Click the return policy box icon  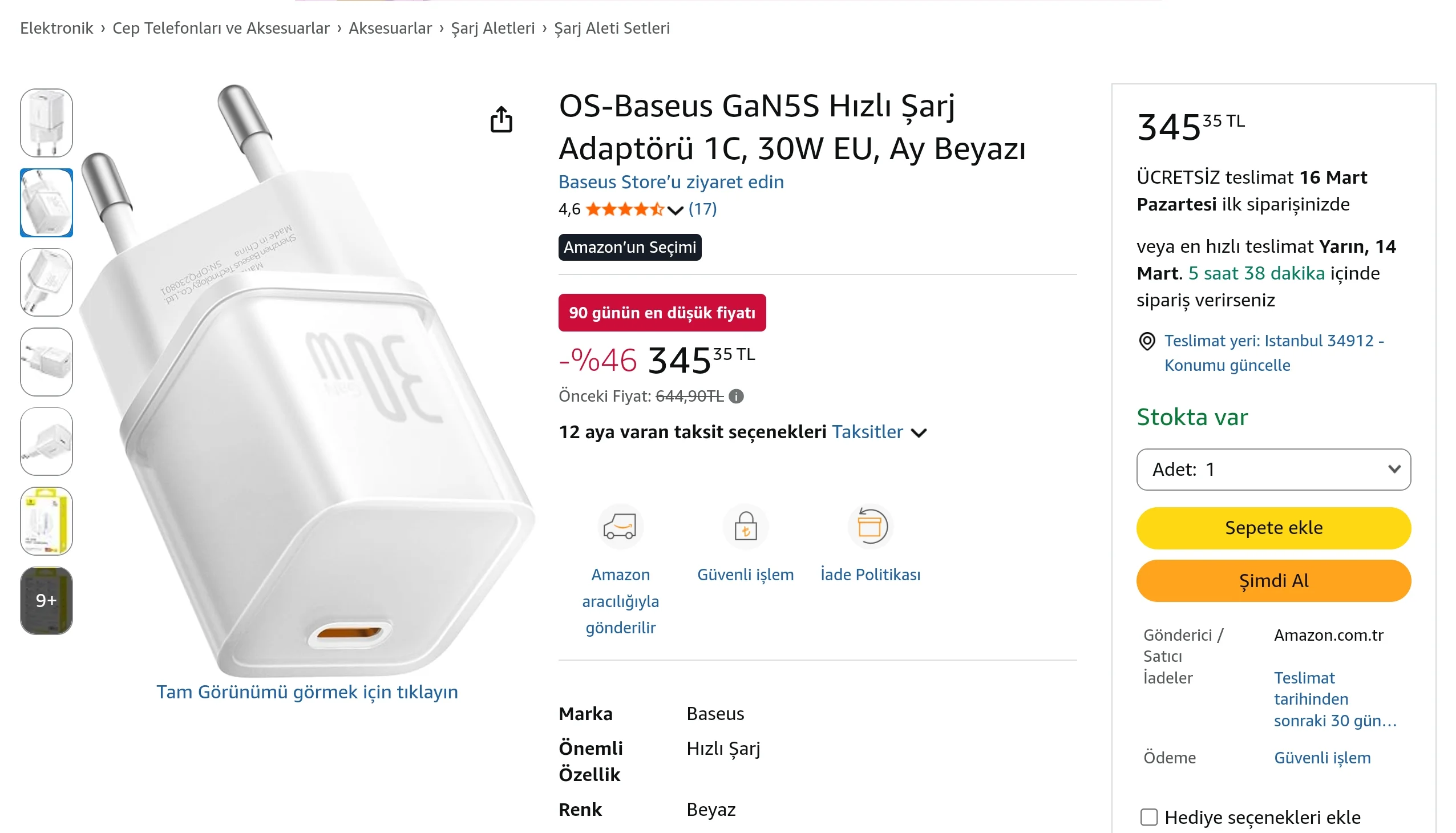(x=870, y=526)
